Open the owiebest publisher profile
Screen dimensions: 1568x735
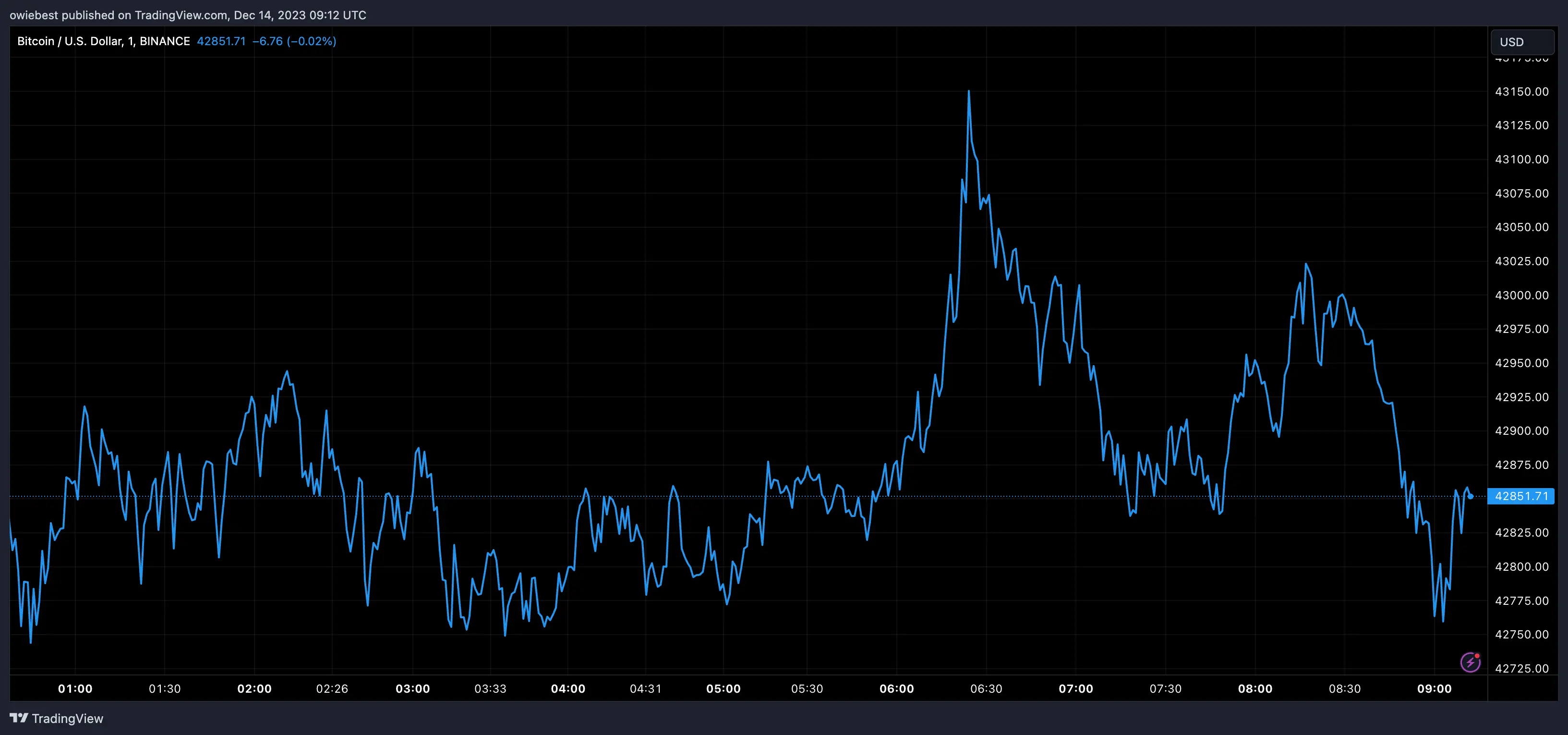click(x=34, y=14)
